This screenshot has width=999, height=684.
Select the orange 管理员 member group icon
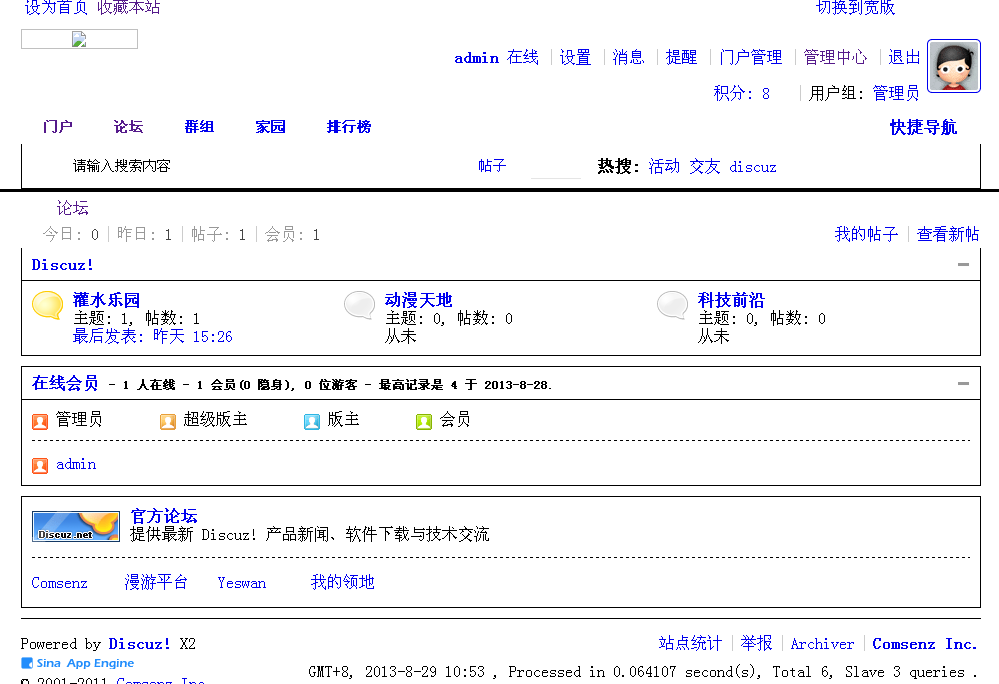click(39, 421)
